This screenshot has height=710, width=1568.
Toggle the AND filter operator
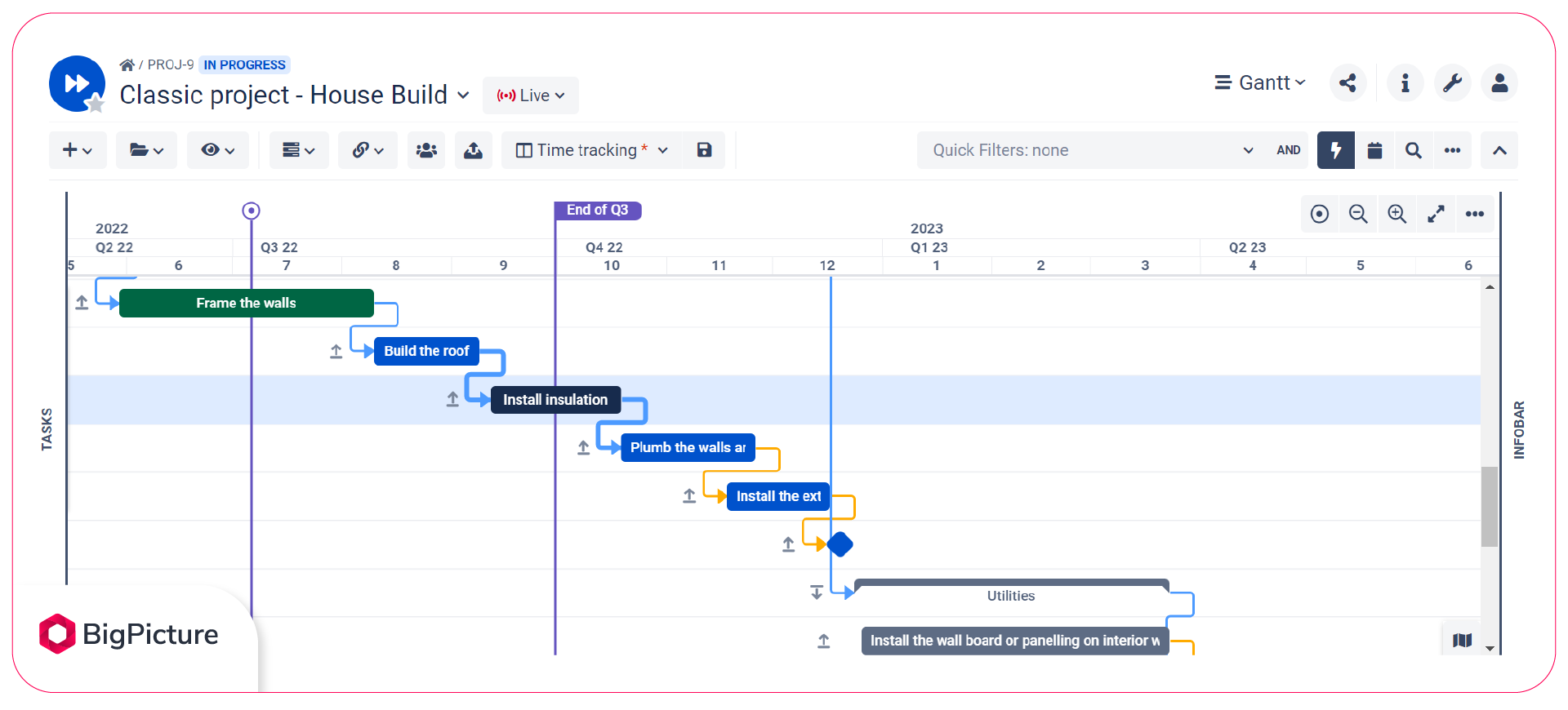coord(1288,150)
